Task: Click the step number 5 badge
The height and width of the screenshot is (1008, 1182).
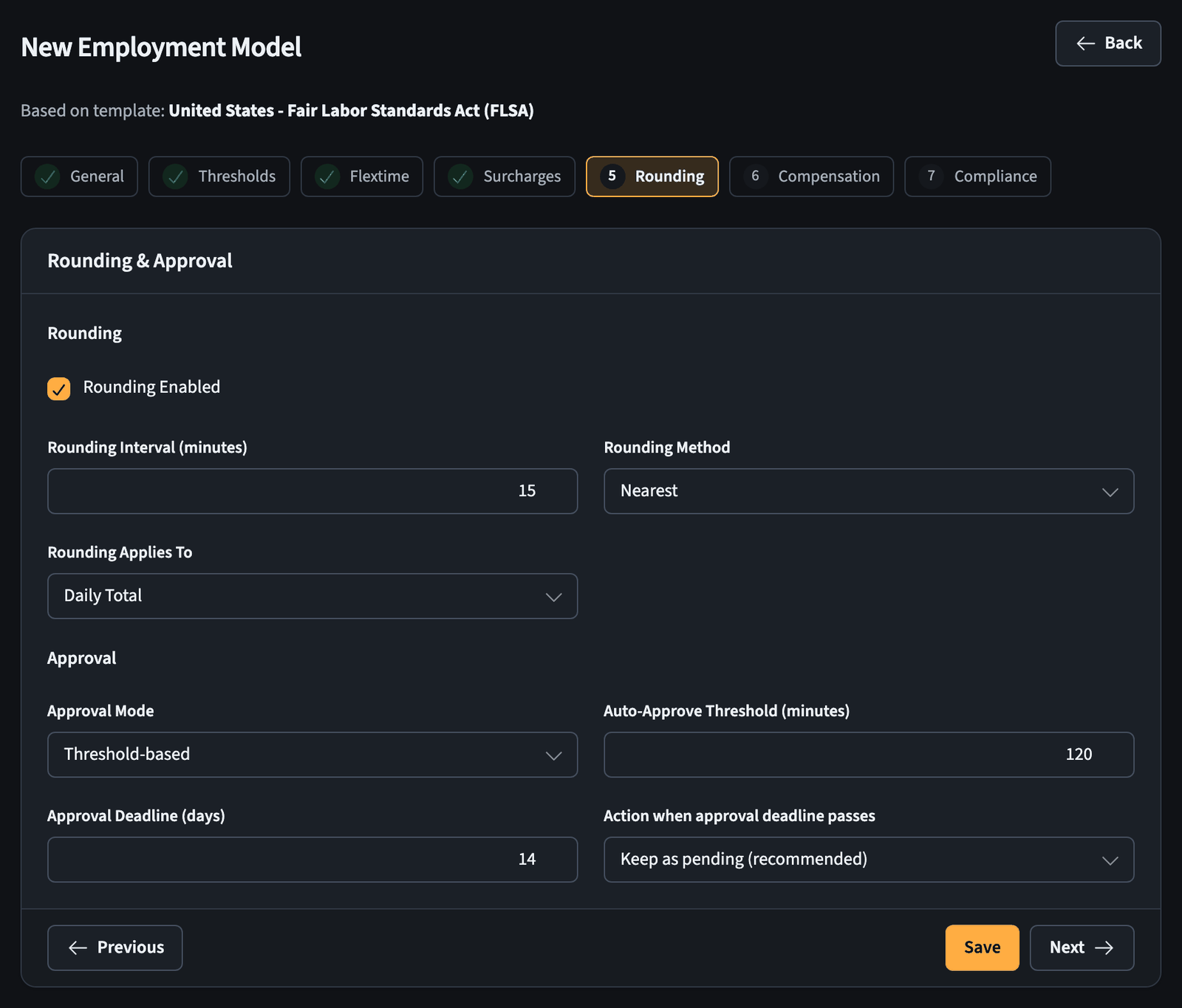Action: click(x=612, y=176)
